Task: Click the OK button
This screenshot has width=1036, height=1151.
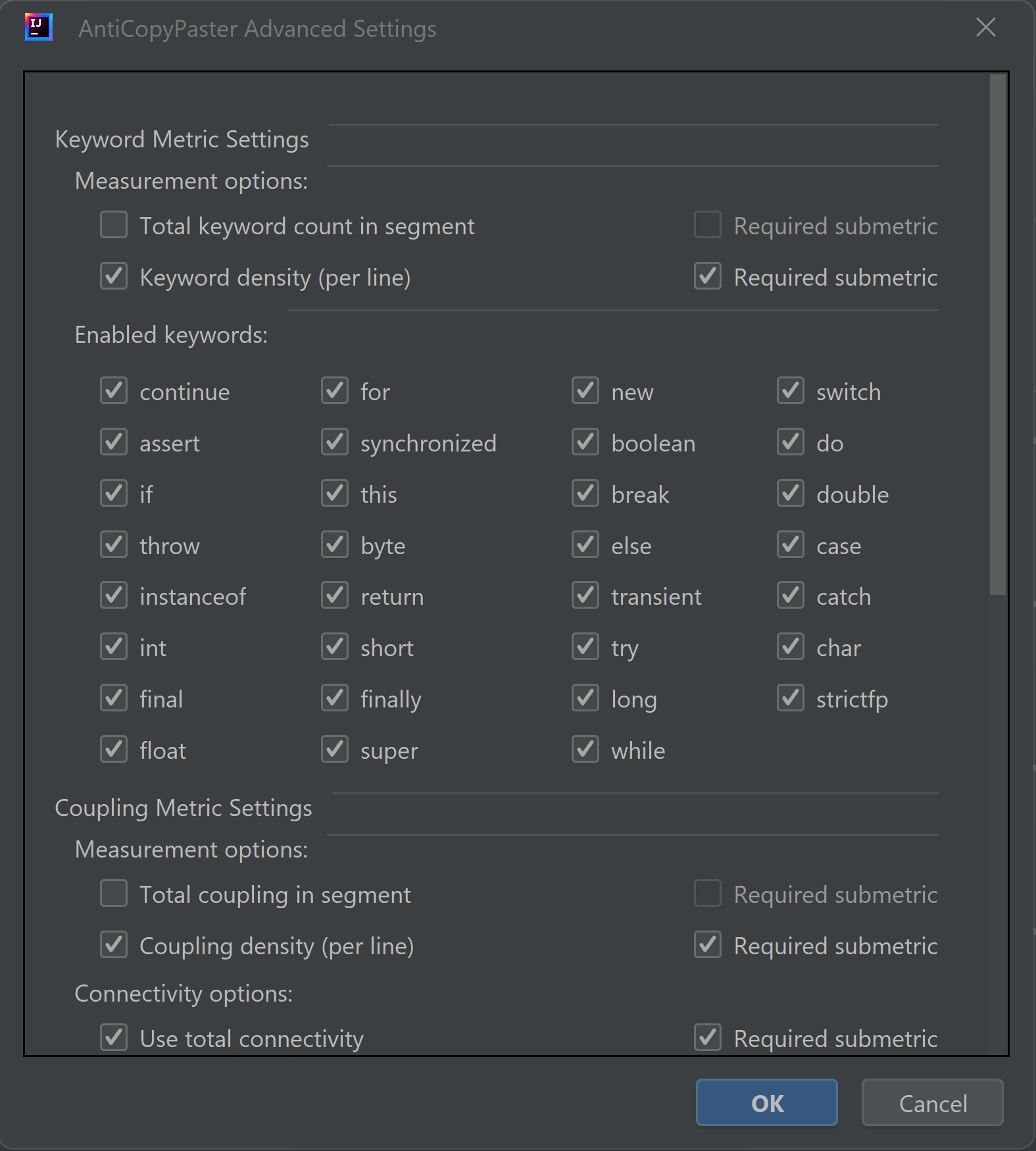Action: (766, 1103)
